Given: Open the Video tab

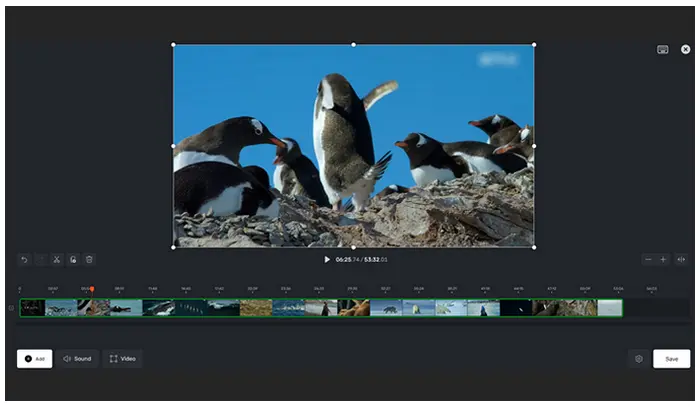Looking at the screenshot, I should click(x=122, y=358).
